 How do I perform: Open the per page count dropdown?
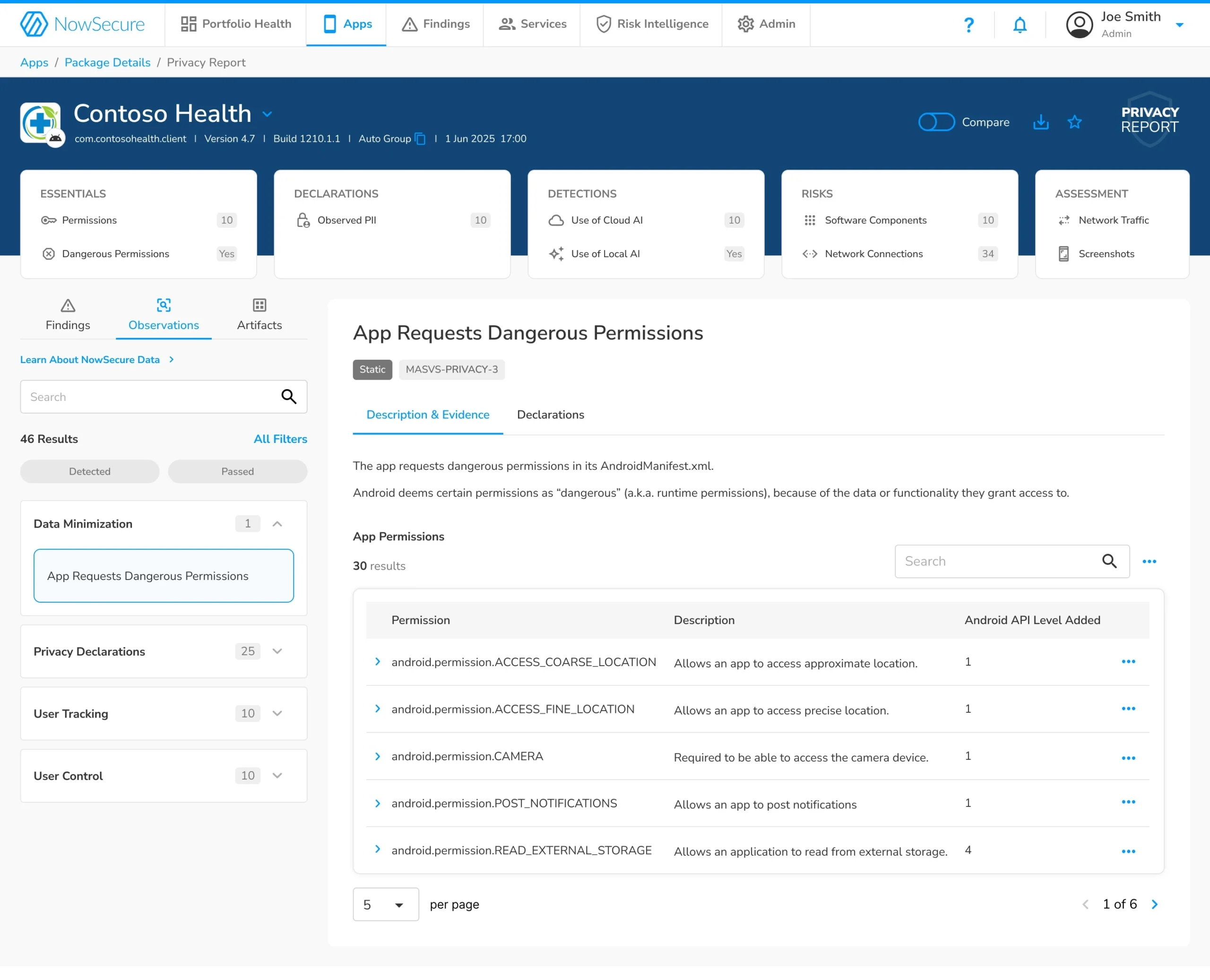point(386,904)
